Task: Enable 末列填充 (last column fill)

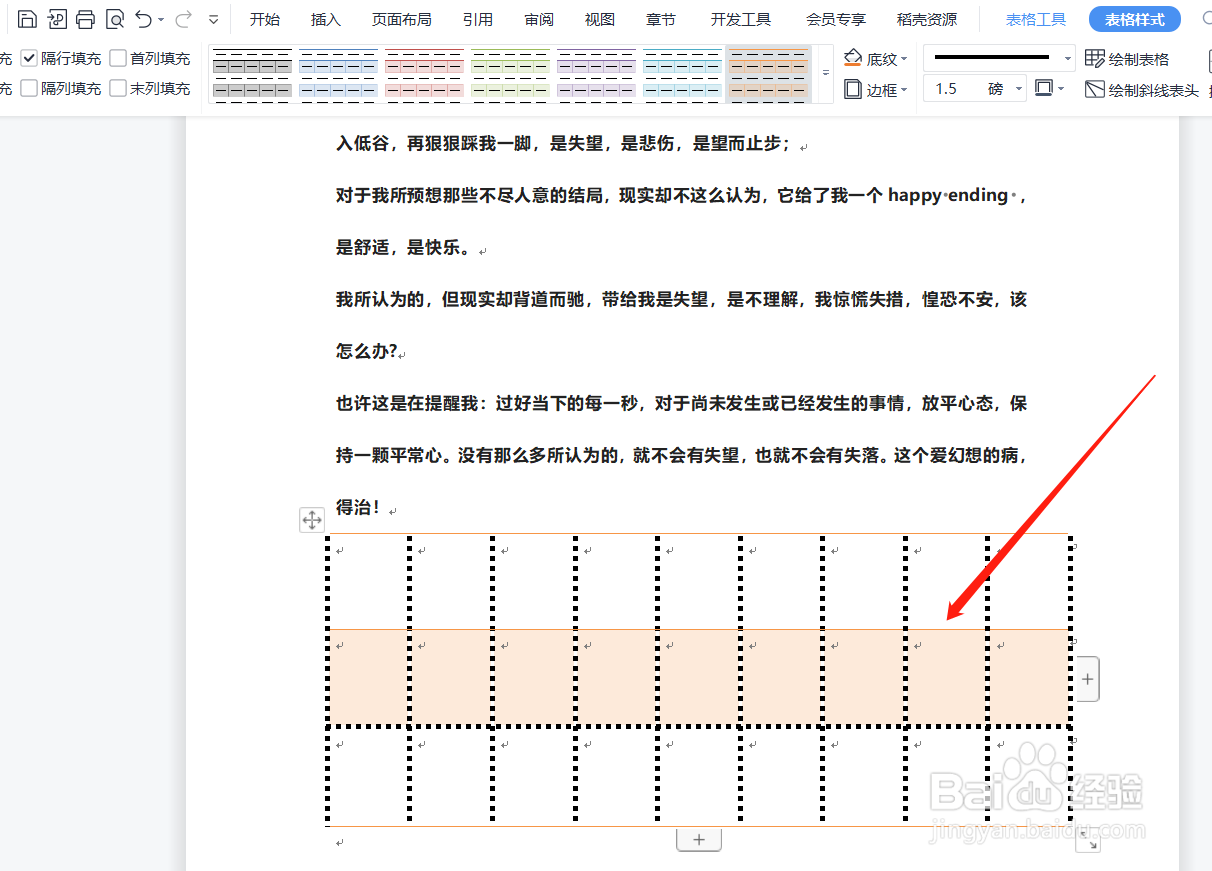Action: [x=117, y=87]
